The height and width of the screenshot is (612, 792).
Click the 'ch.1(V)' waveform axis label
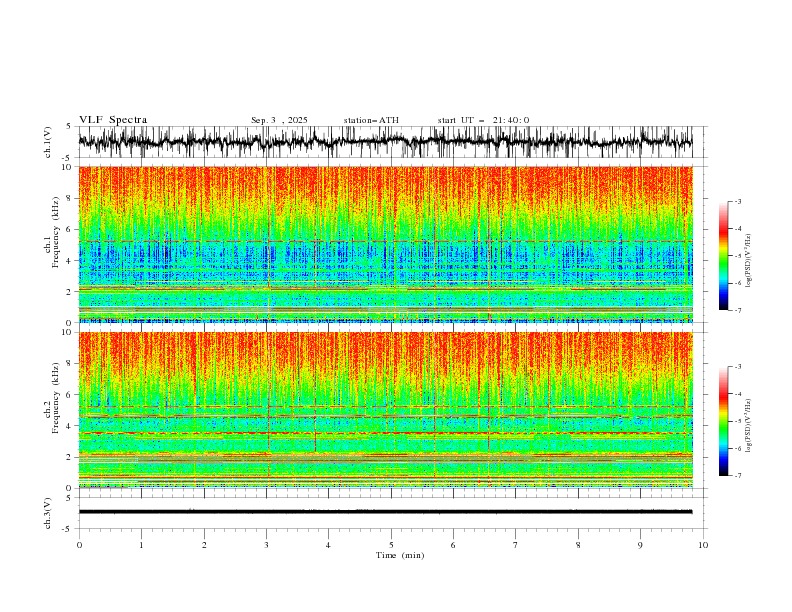point(48,142)
